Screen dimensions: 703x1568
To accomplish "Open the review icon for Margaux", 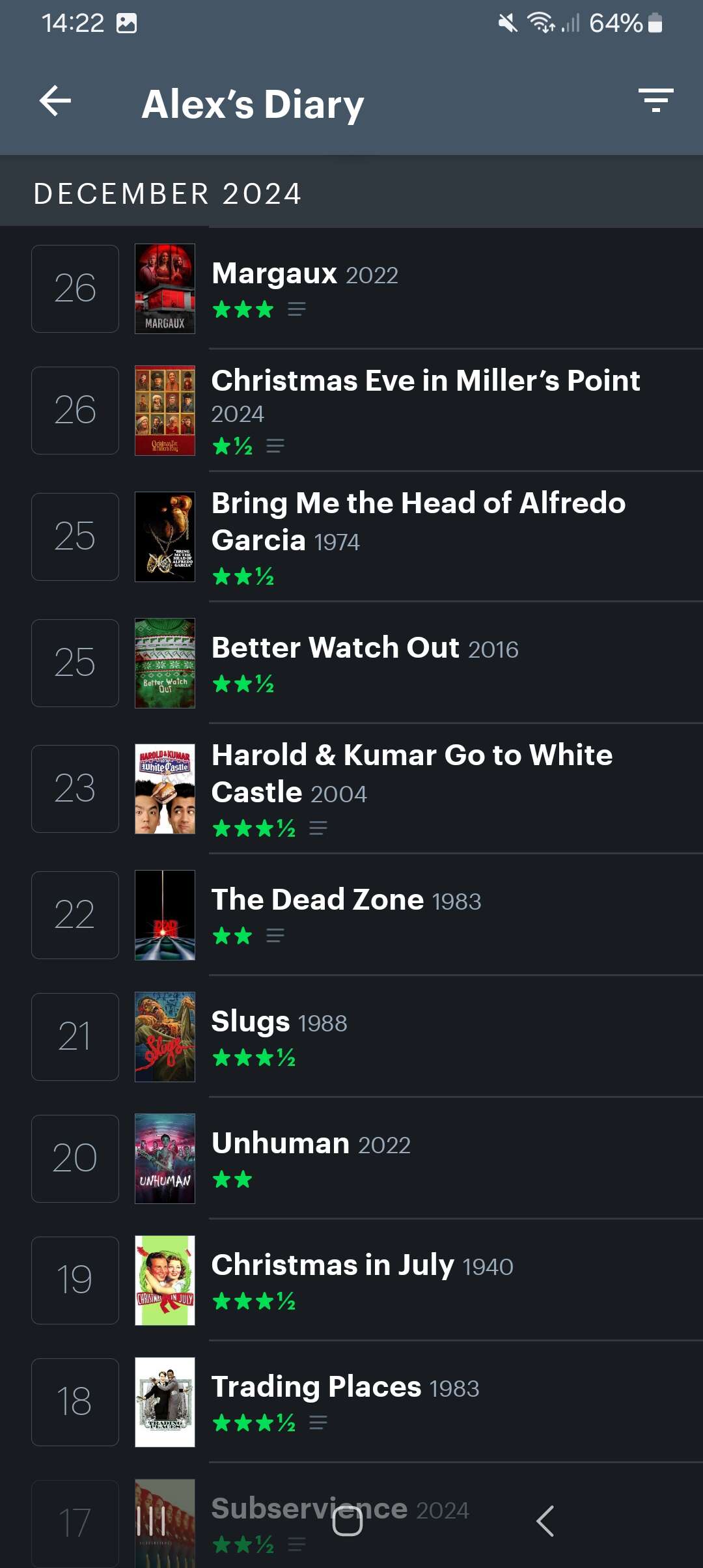I will click(297, 309).
